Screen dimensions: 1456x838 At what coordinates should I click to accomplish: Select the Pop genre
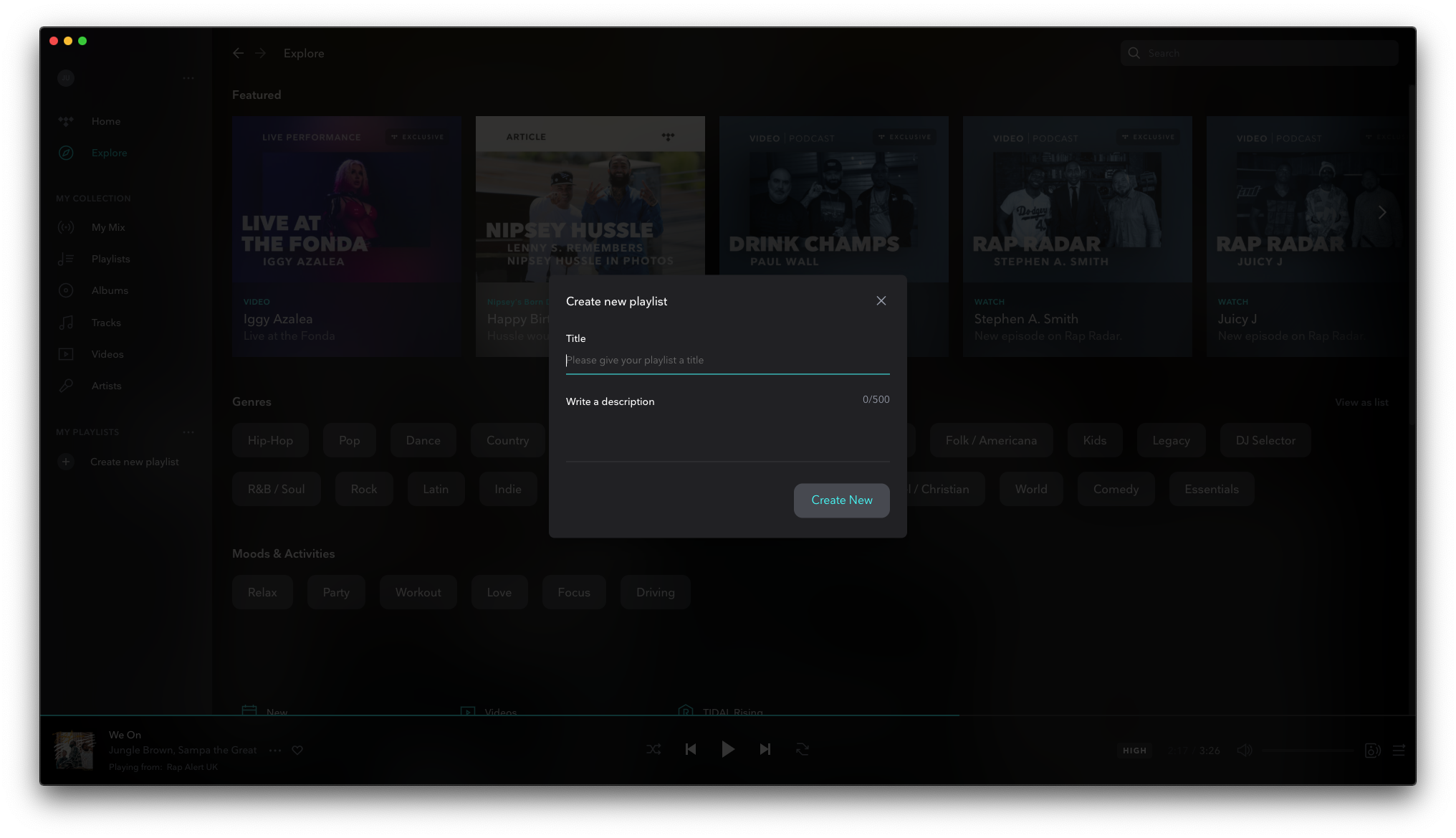pyautogui.click(x=349, y=441)
